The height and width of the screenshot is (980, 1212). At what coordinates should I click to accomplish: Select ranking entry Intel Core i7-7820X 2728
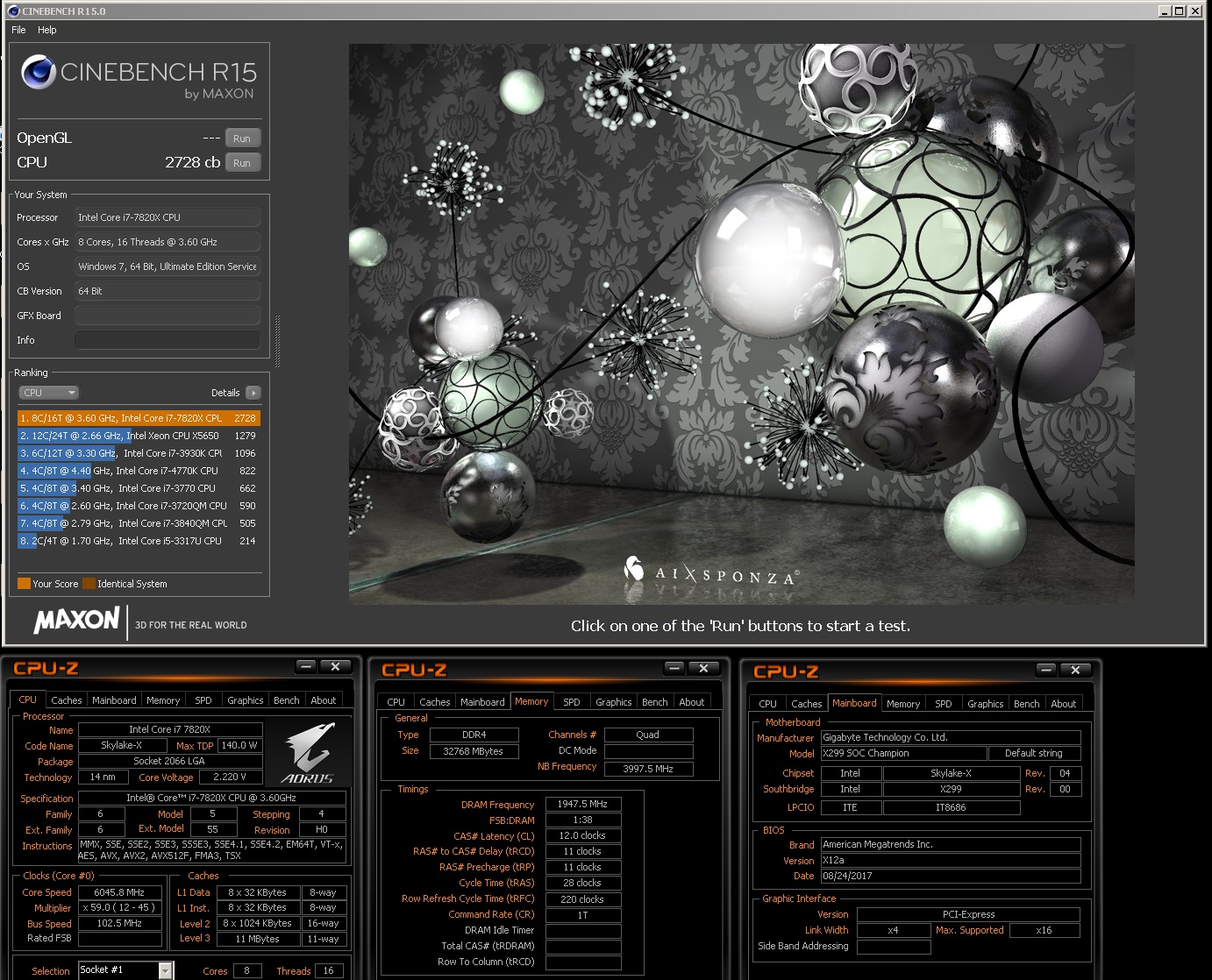139,418
